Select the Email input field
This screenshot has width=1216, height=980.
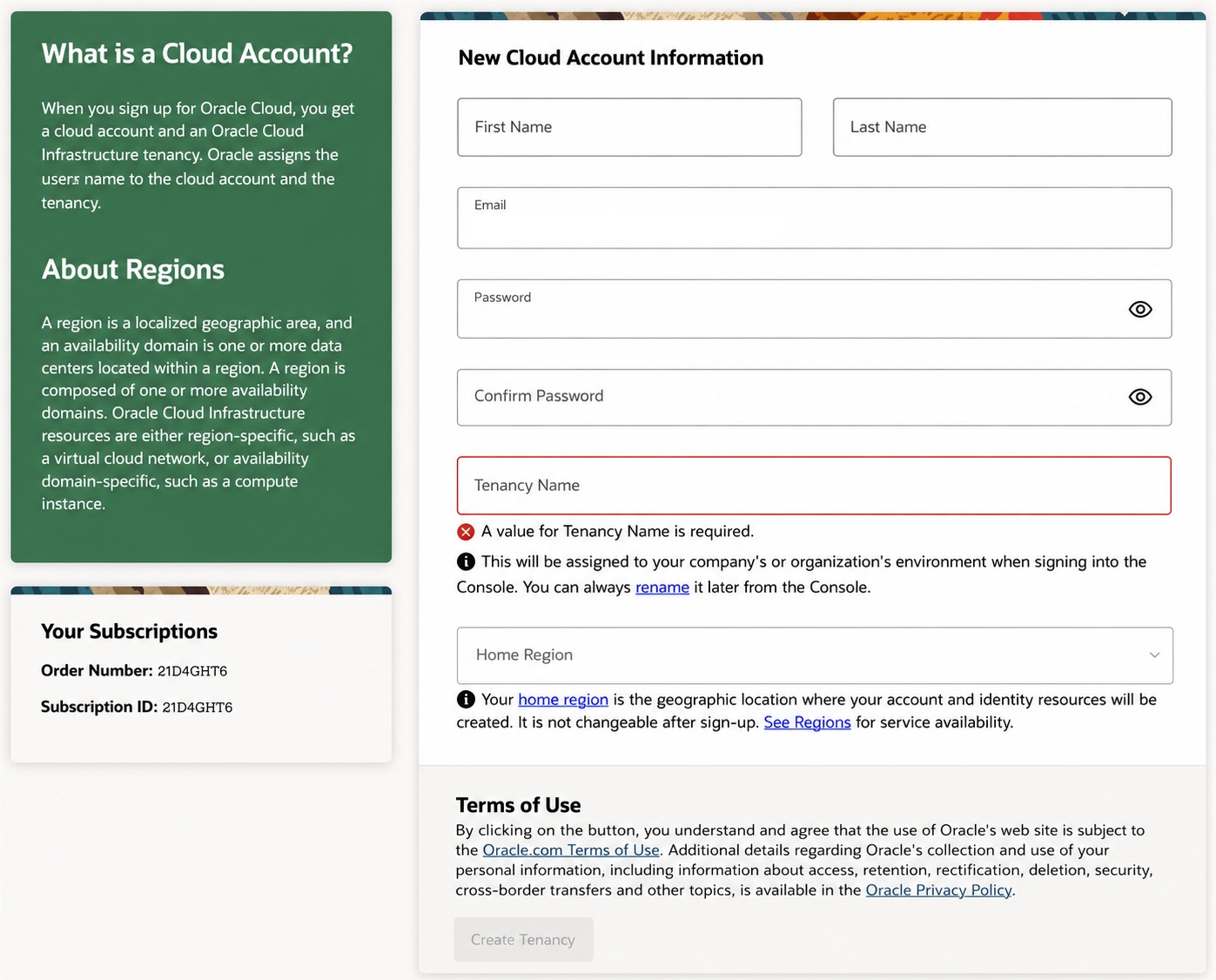(x=814, y=218)
